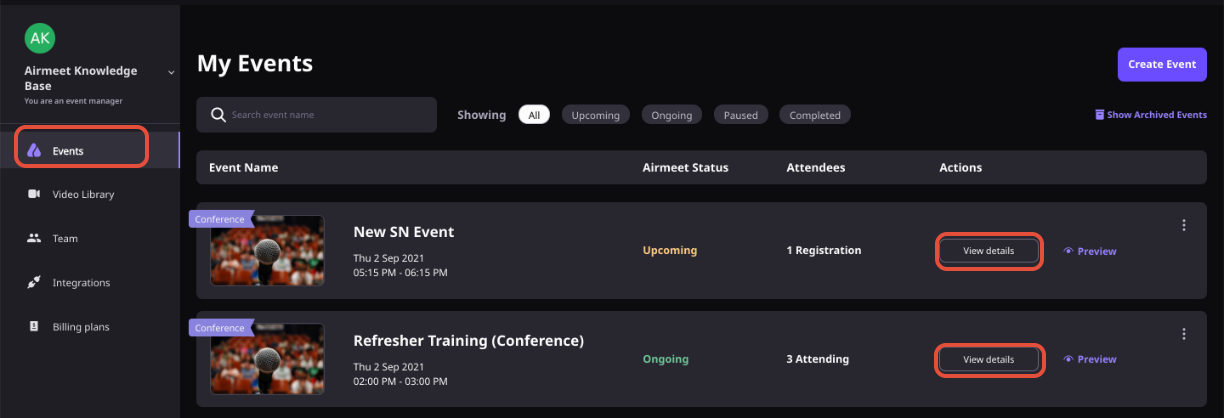Show only Completed events
1224x418 pixels.
(815, 115)
